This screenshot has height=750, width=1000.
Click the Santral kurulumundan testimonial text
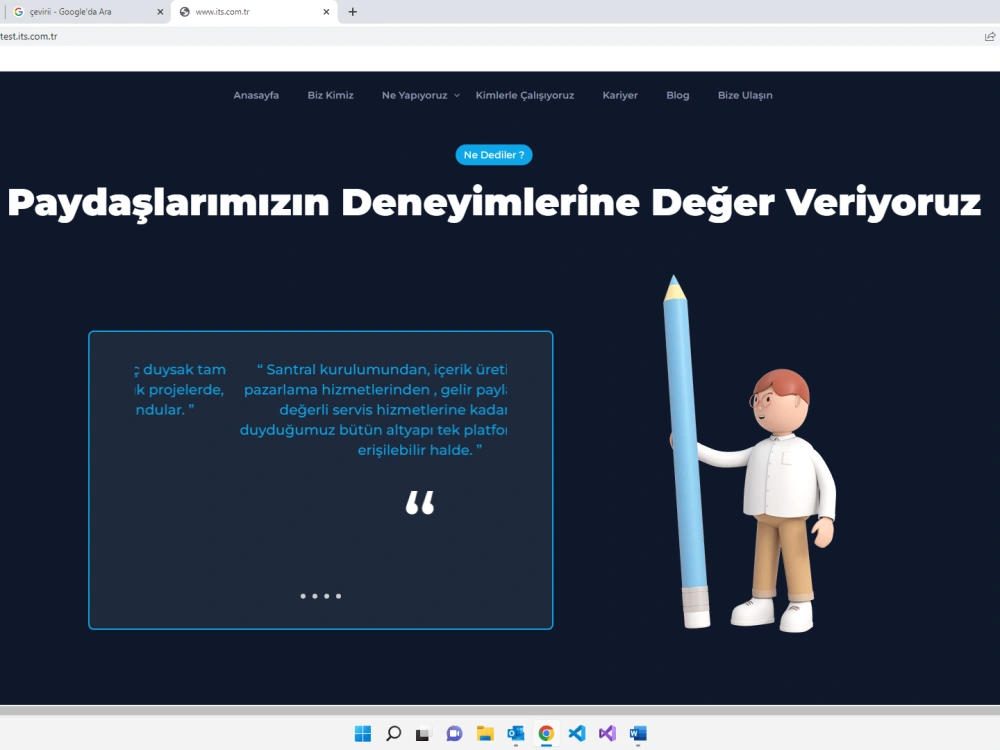pyautogui.click(x=374, y=409)
